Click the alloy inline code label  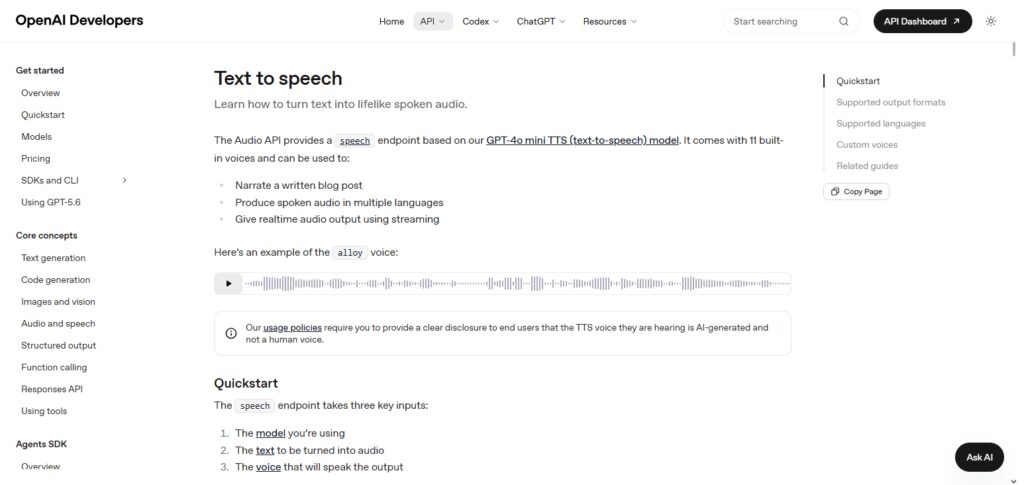coord(350,253)
